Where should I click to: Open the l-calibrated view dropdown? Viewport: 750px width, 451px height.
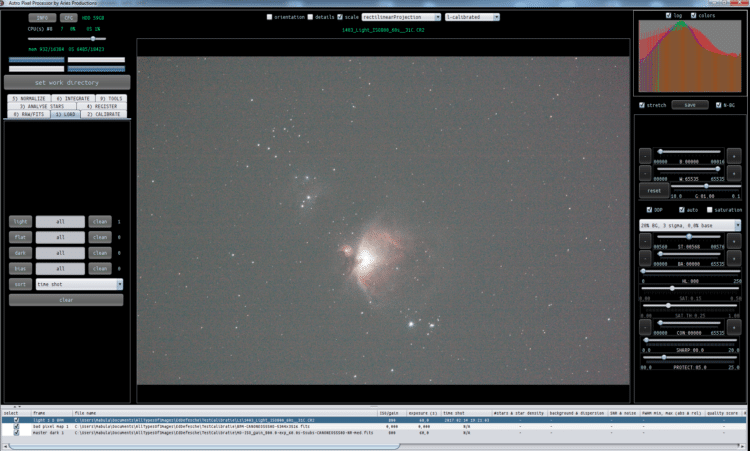[x=473, y=17]
